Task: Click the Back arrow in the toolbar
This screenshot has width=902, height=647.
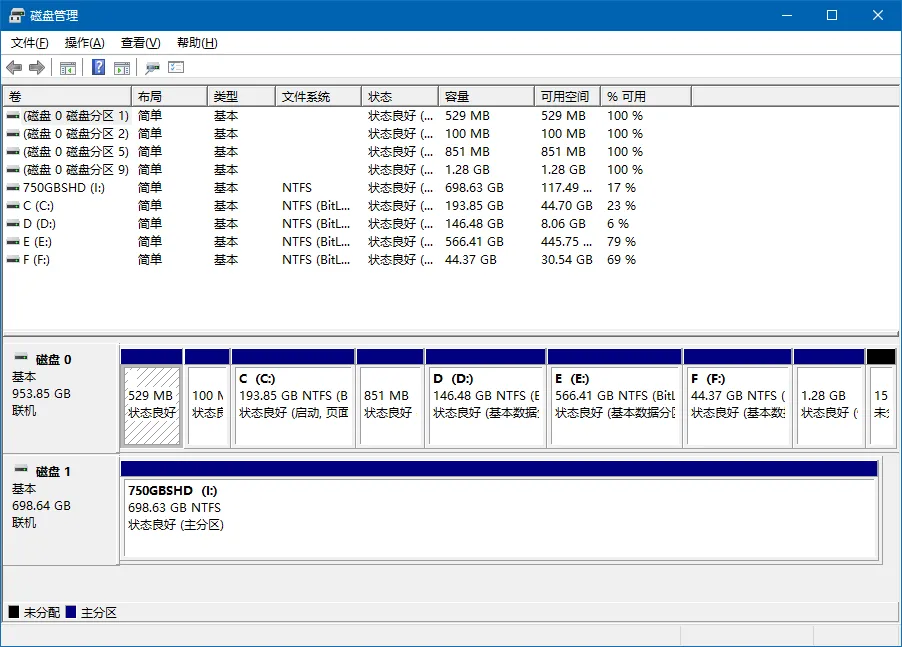Action: tap(14, 68)
